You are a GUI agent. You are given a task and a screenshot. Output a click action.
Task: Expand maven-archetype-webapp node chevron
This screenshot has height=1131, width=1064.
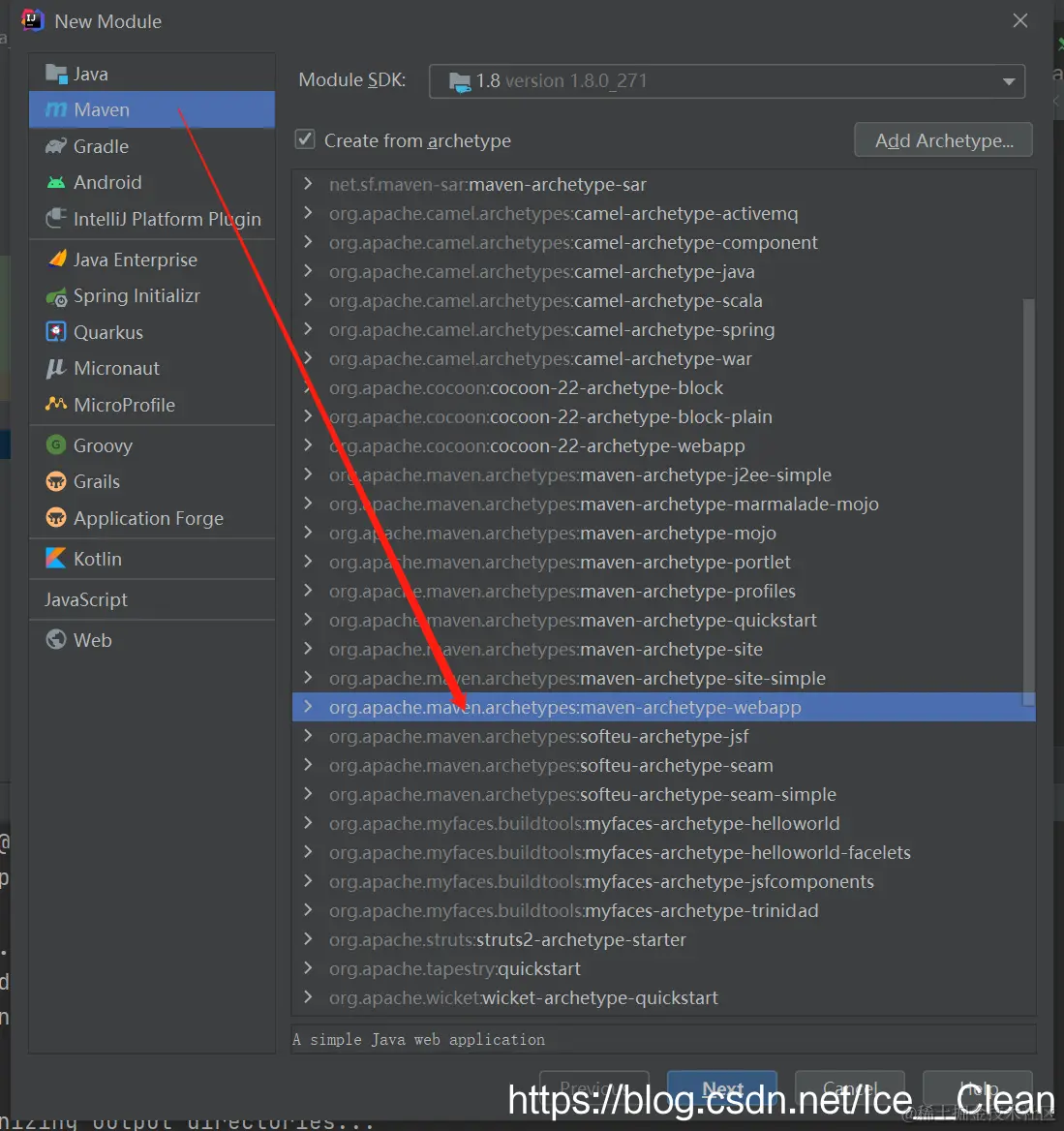pos(308,707)
